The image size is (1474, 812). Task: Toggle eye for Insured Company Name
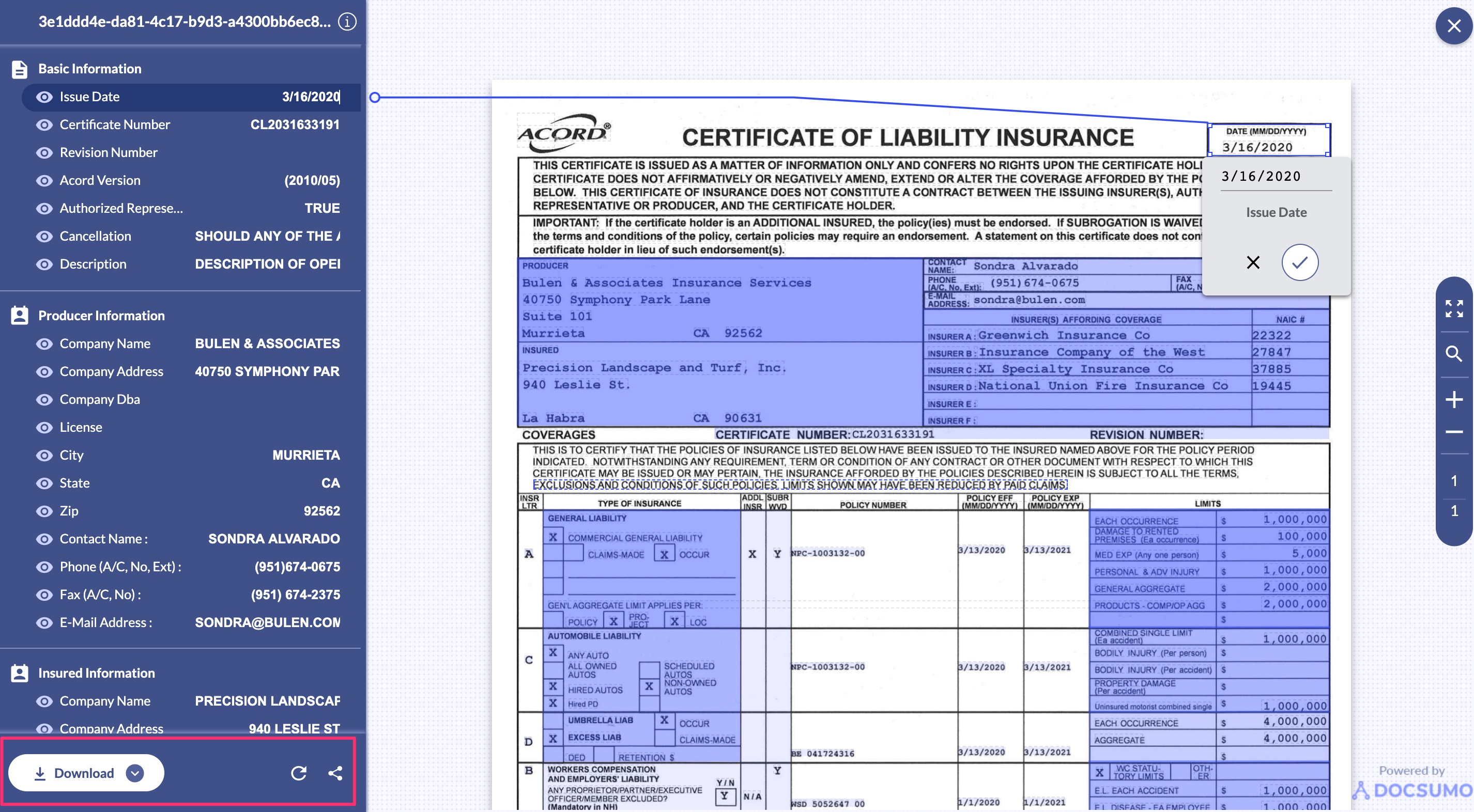coord(44,701)
